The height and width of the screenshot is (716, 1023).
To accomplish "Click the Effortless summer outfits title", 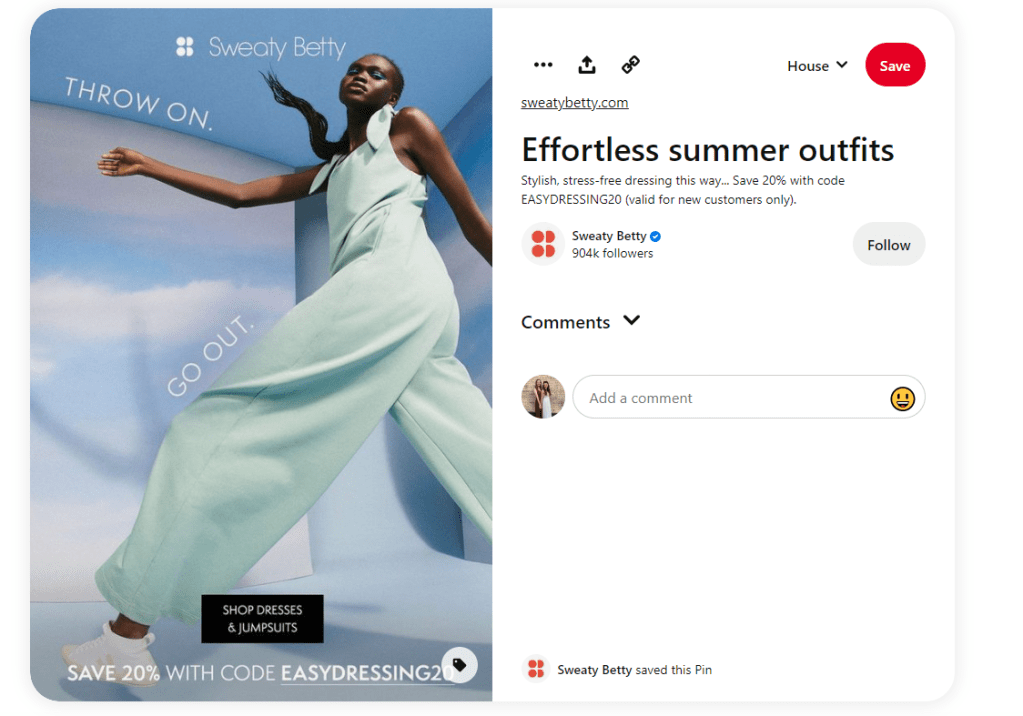I will [x=707, y=149].
